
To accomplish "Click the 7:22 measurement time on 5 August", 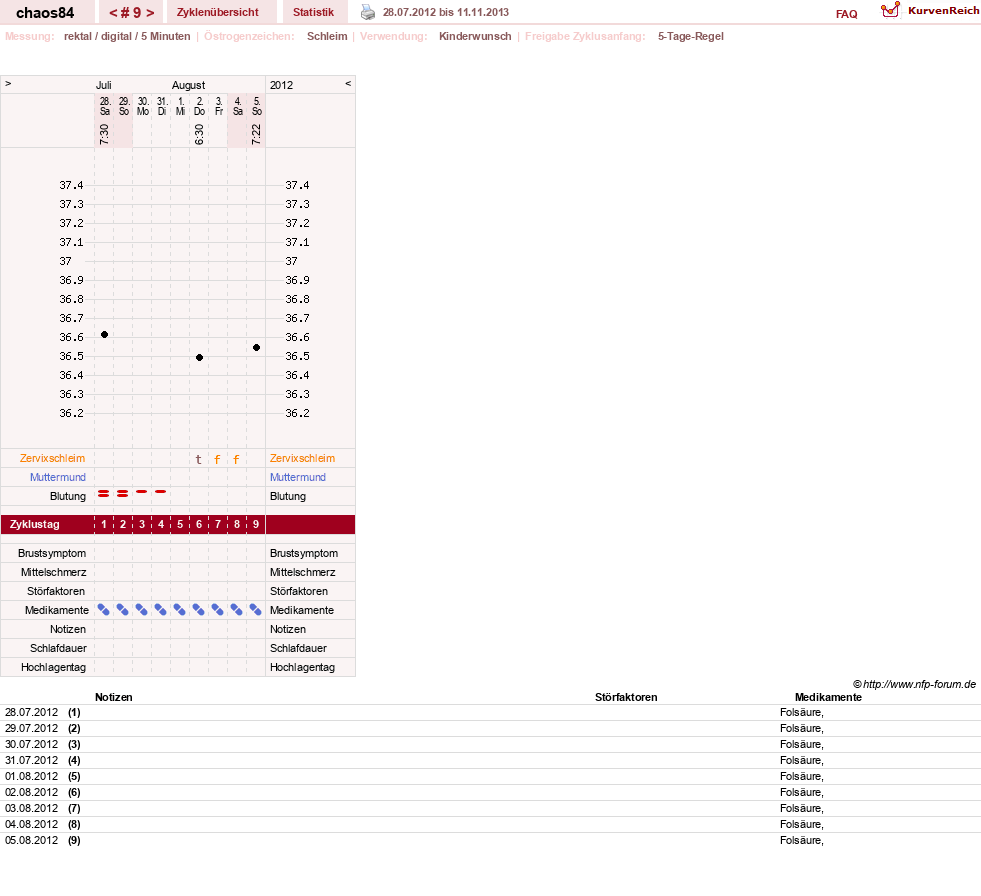I will [256, 134].
